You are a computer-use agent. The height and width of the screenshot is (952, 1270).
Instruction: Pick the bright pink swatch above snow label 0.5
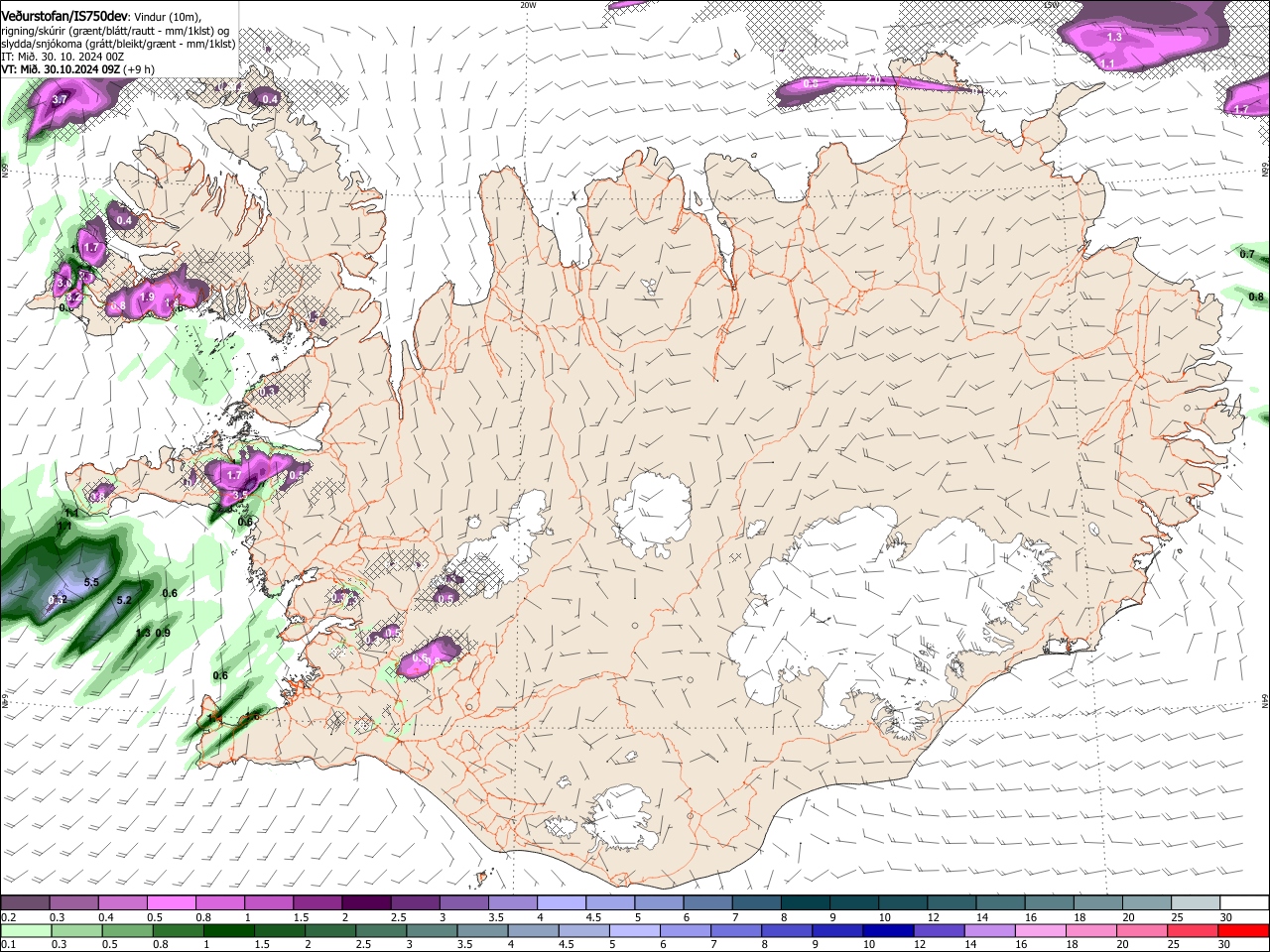click(x=171, y=902)
